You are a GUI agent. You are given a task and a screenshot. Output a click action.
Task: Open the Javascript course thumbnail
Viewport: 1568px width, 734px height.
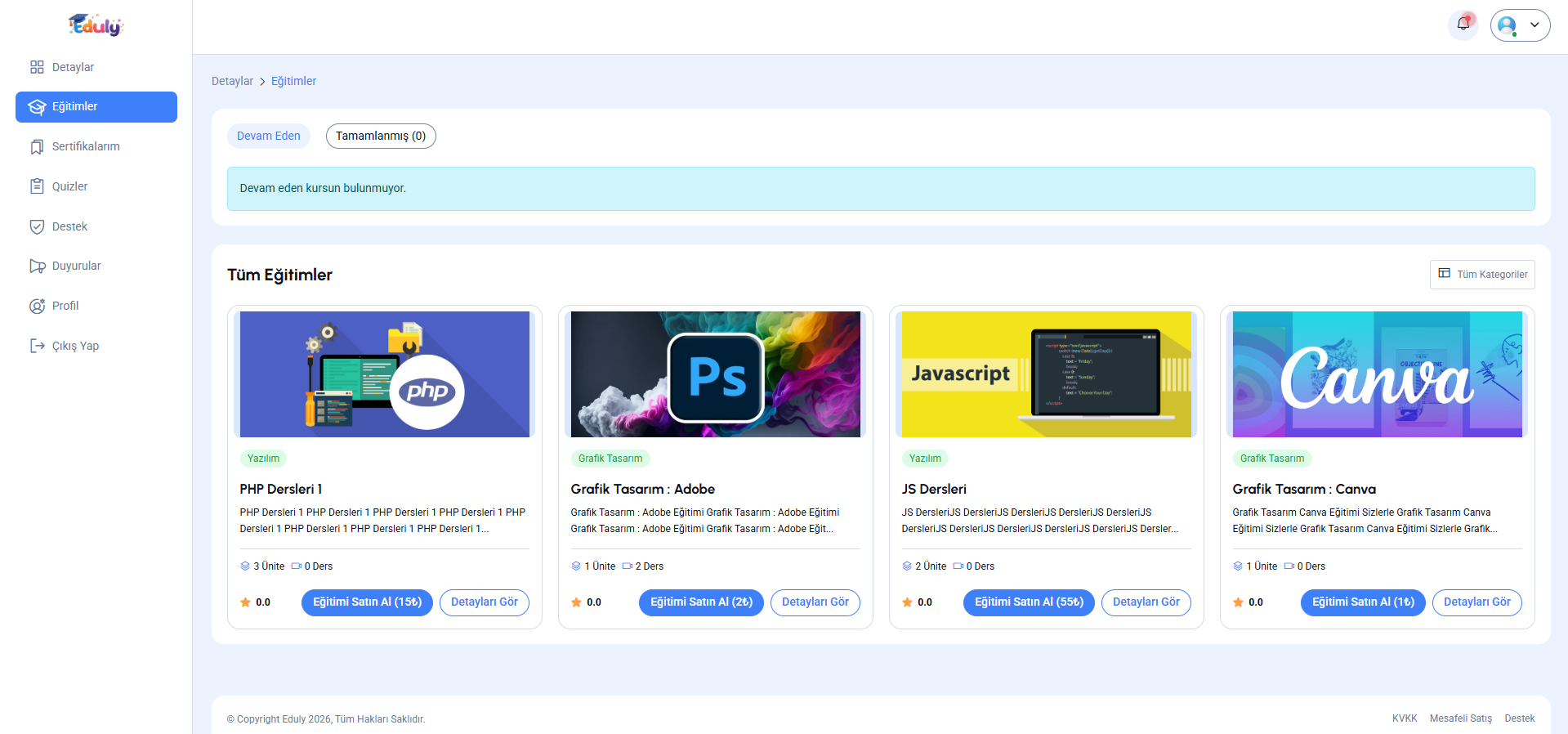[x=1047, y=374]
